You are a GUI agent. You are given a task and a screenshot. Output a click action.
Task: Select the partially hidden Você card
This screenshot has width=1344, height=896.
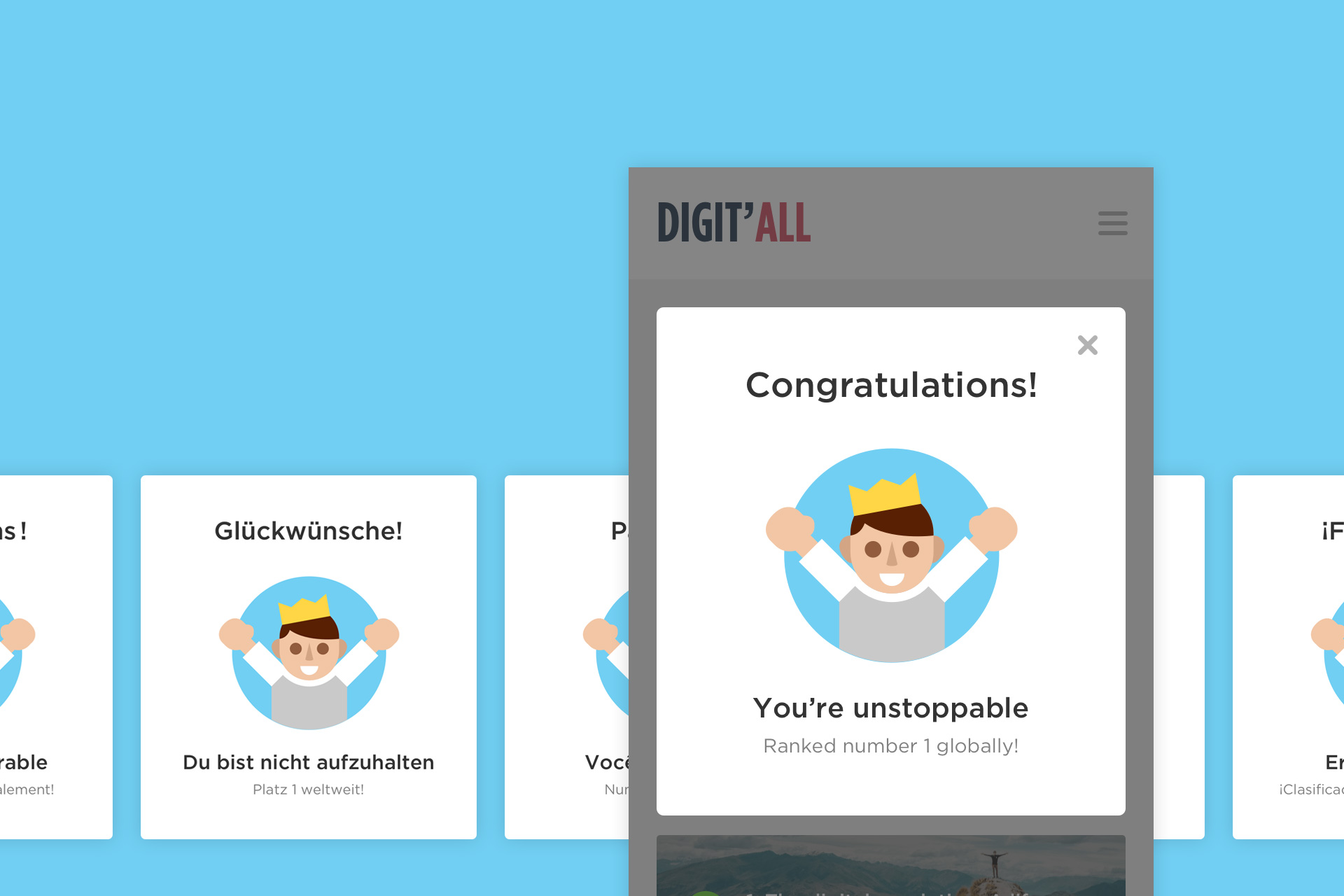567,657
